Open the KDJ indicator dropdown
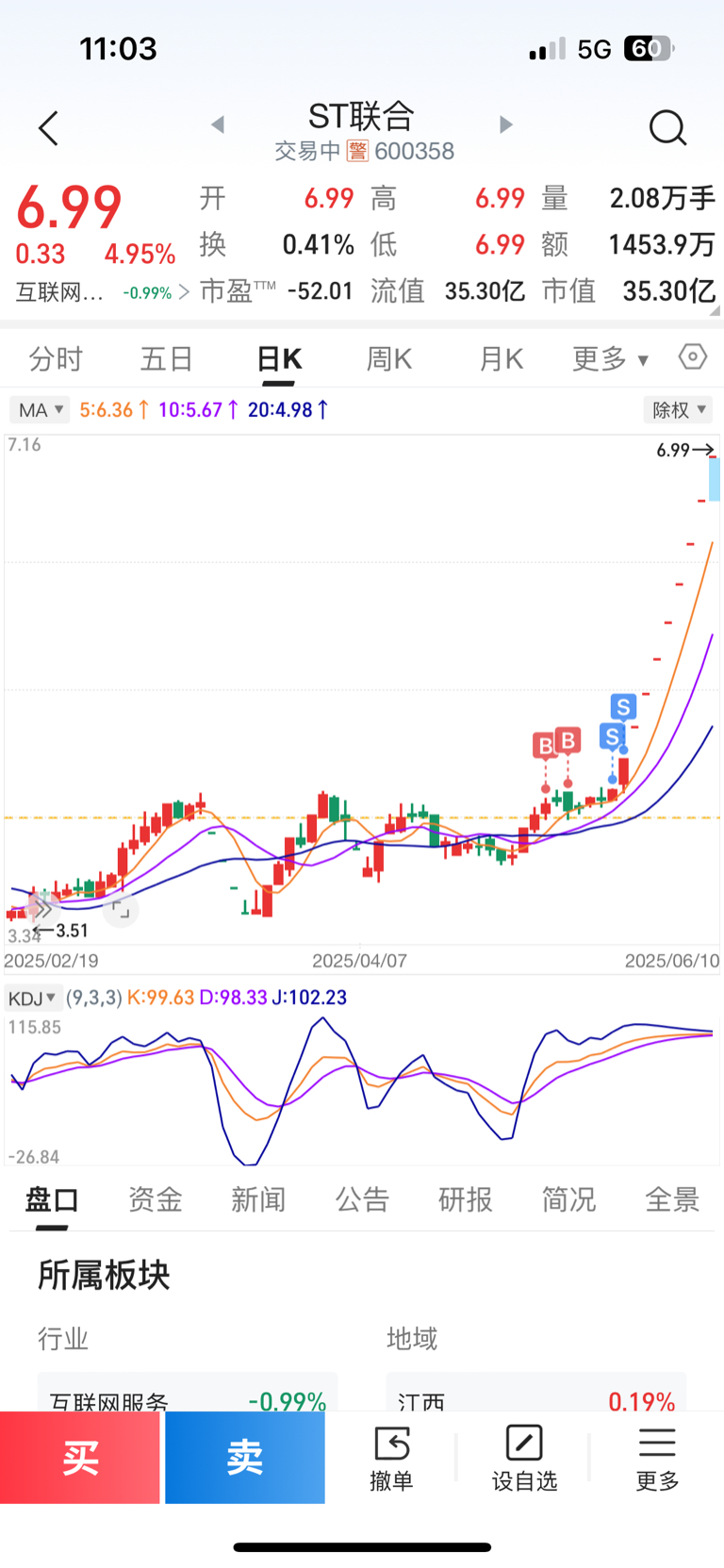Image resolution: width=724 pixels, height=1568 pixels. pyautogui.click(x=33, y=998)
